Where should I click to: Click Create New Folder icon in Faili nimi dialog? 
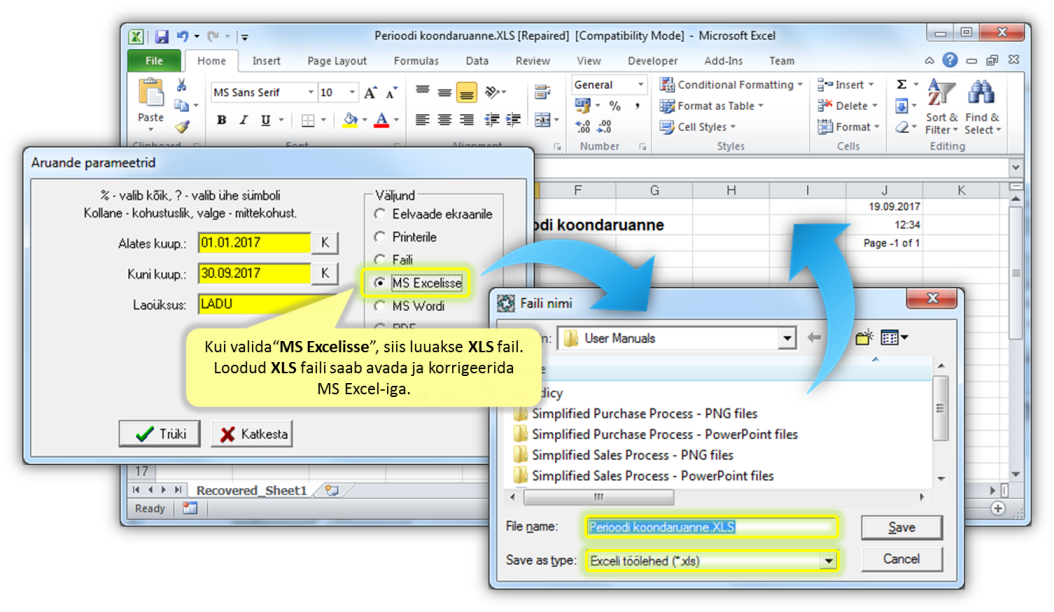point(864,338)
